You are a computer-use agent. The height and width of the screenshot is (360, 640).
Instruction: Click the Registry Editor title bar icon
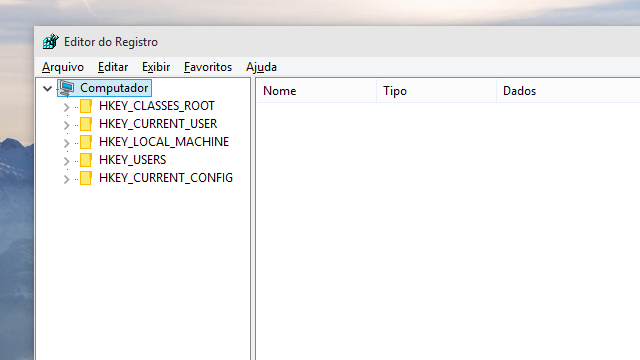click(x=51, y=42)
